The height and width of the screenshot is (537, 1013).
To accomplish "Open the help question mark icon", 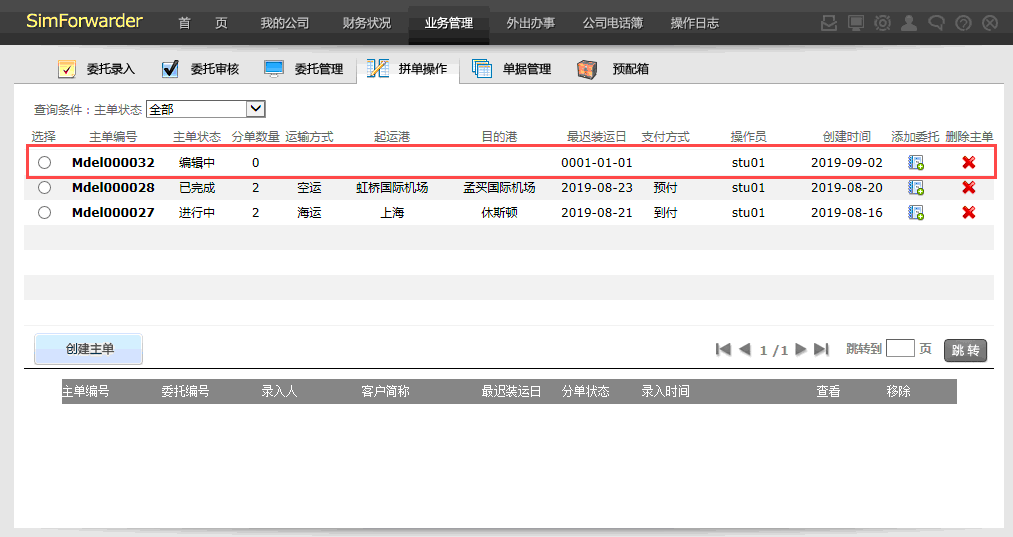I will (x=963, y=23).
